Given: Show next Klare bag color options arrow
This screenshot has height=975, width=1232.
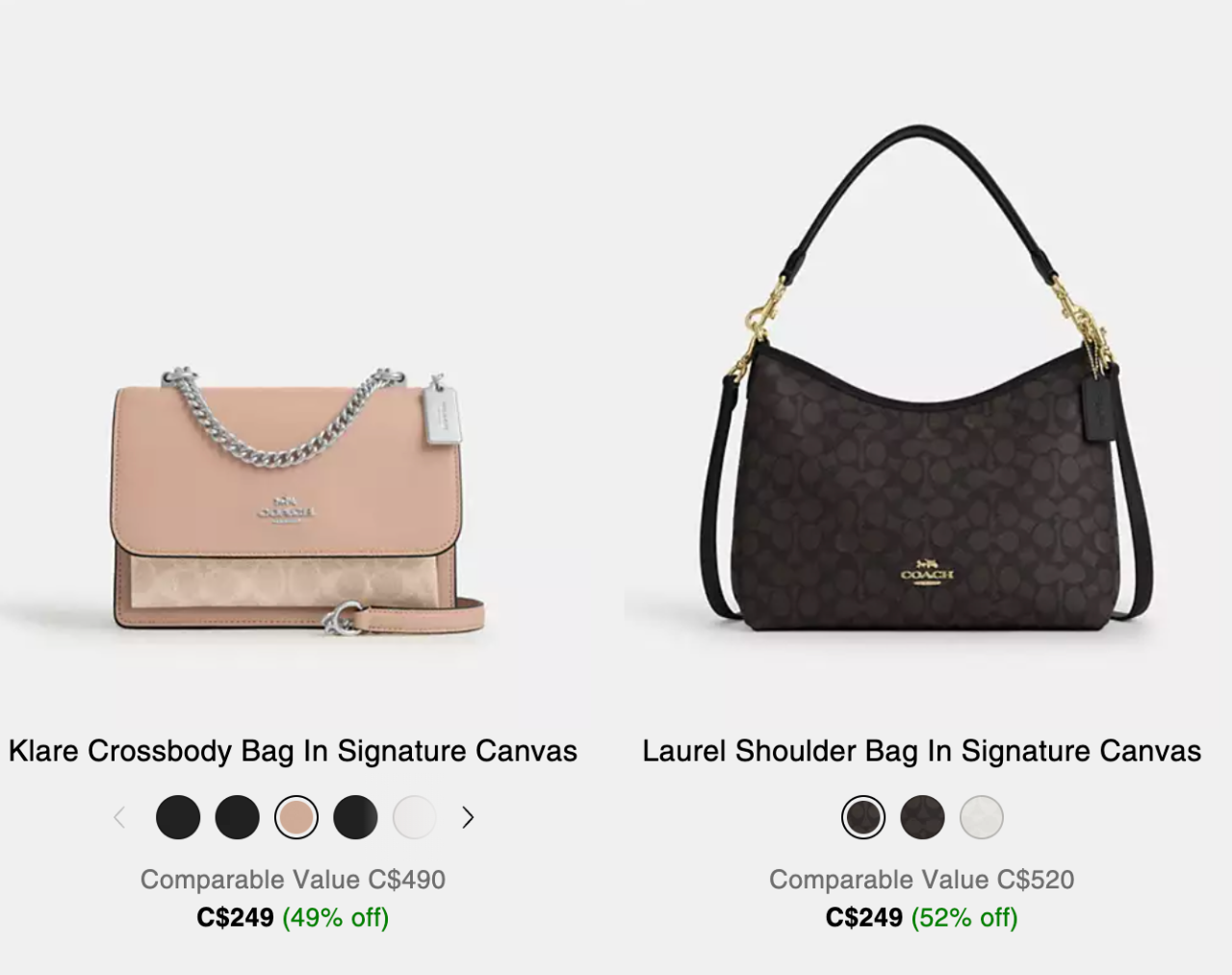Looking at the screenshot, I should 468,817.
